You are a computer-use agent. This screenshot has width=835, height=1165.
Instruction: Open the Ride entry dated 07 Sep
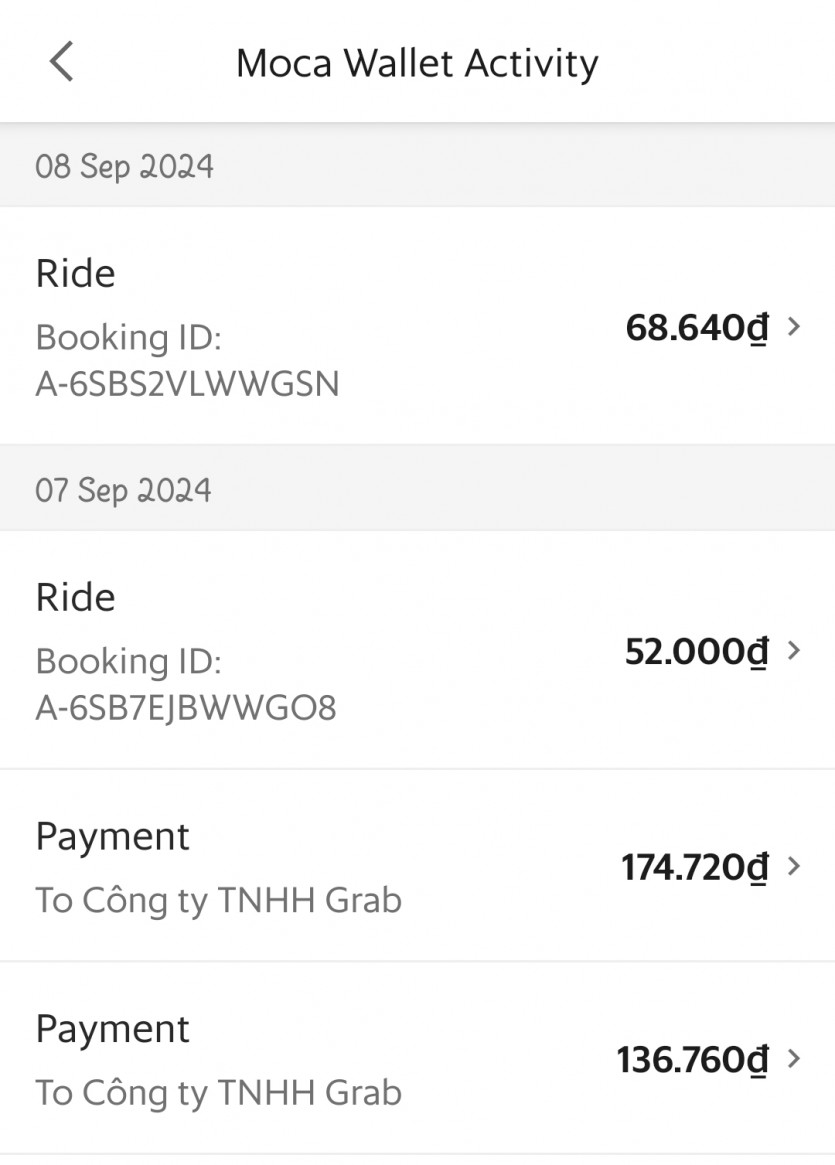click(x=76, y=597)
